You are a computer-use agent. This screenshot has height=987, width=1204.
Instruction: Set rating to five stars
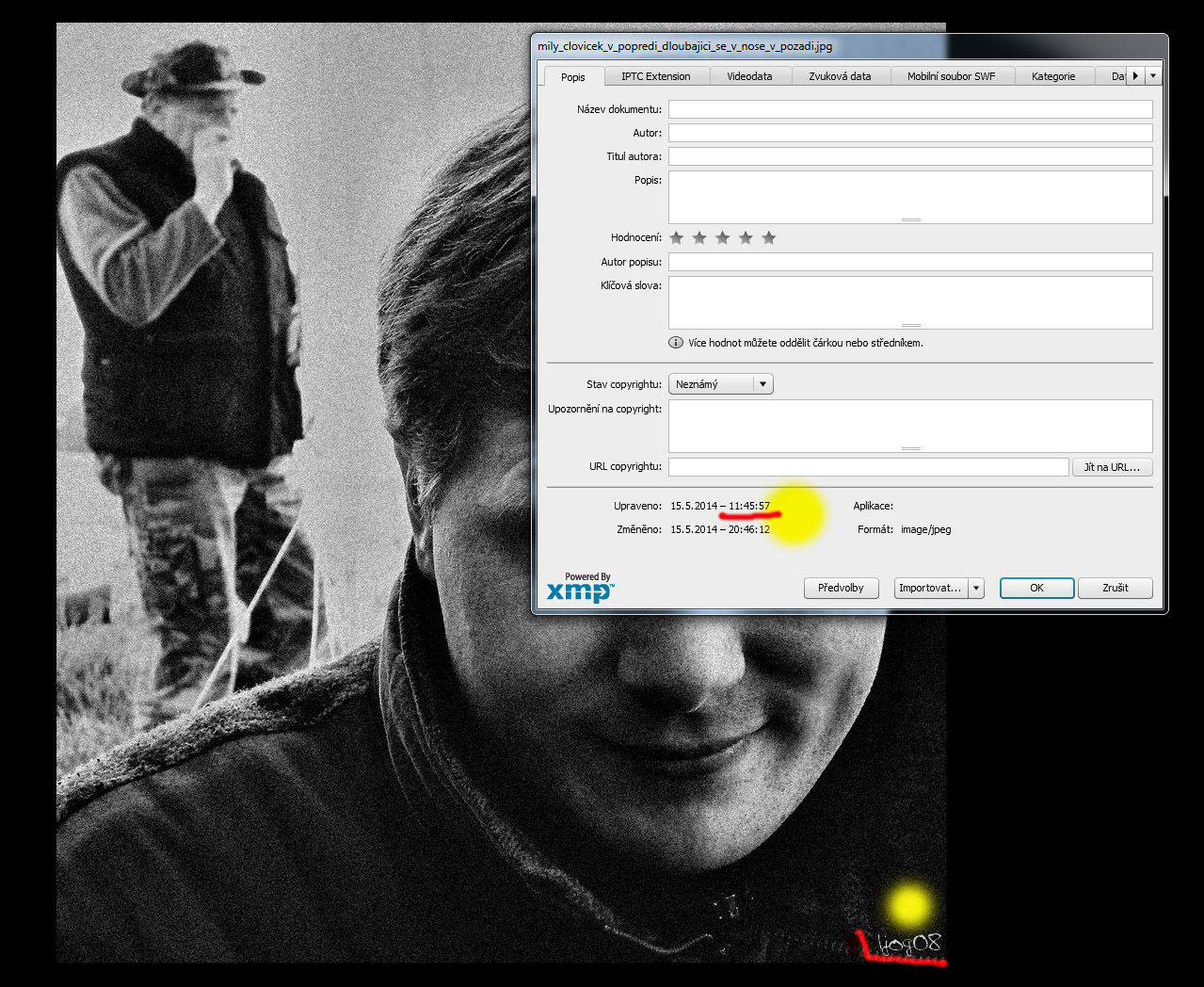[x=769, y=238]
